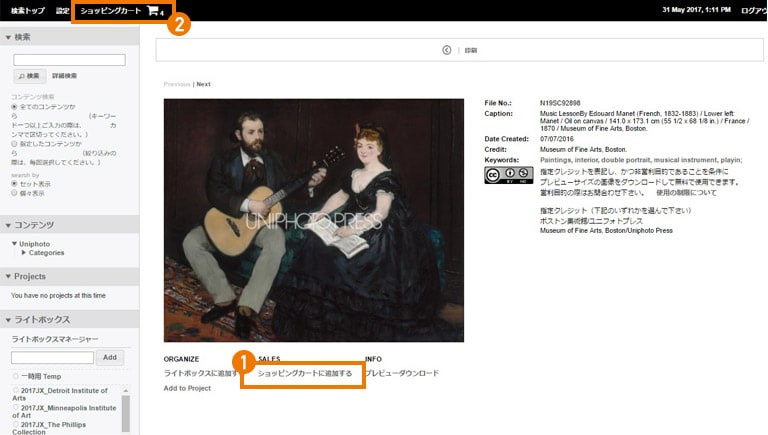The height and width of the screenshot is (435, 768).
Task: Click the Creative Commons license badge
Action: click(509, 175)
